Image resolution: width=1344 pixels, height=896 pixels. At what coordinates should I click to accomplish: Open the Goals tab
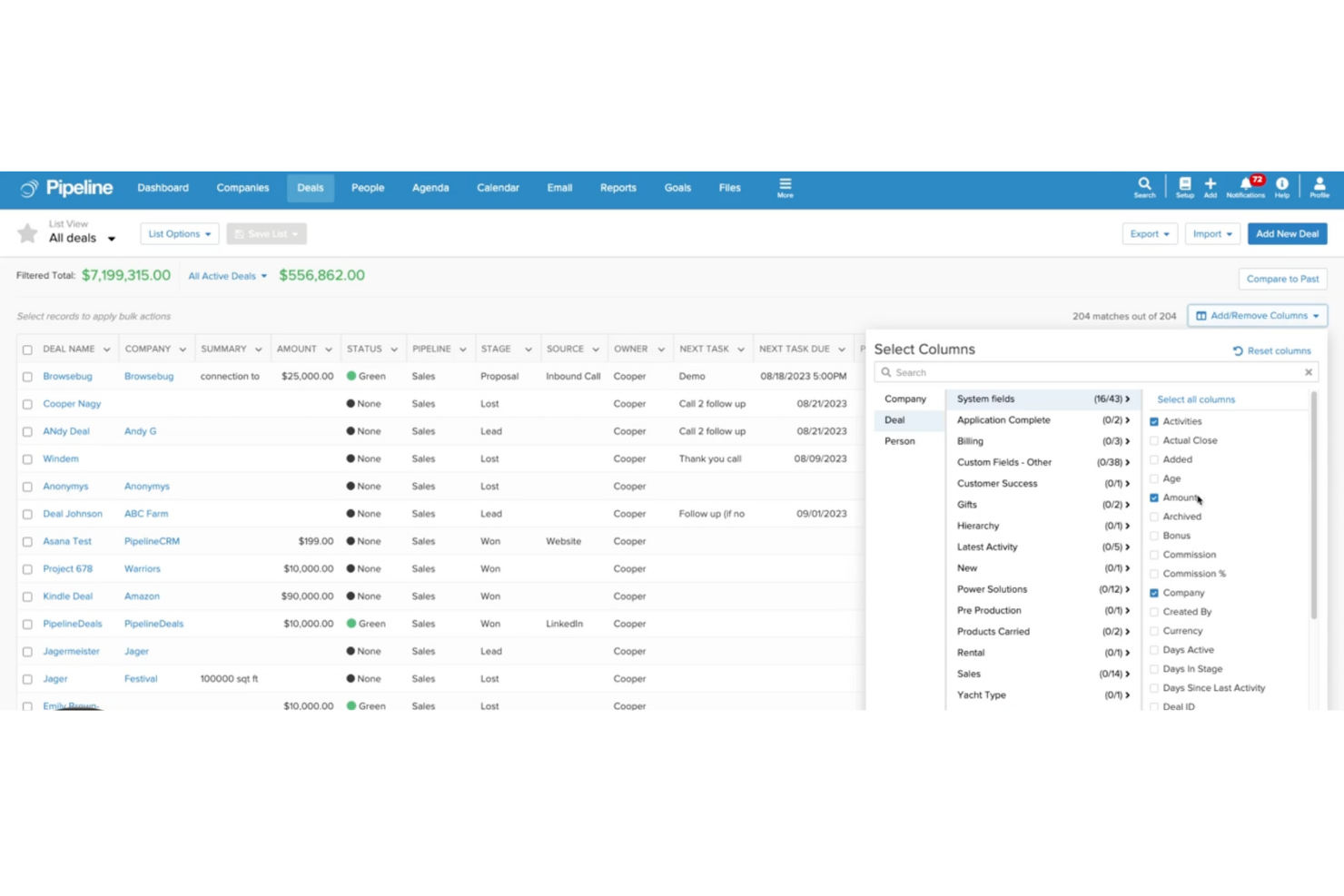pos(677,188)
